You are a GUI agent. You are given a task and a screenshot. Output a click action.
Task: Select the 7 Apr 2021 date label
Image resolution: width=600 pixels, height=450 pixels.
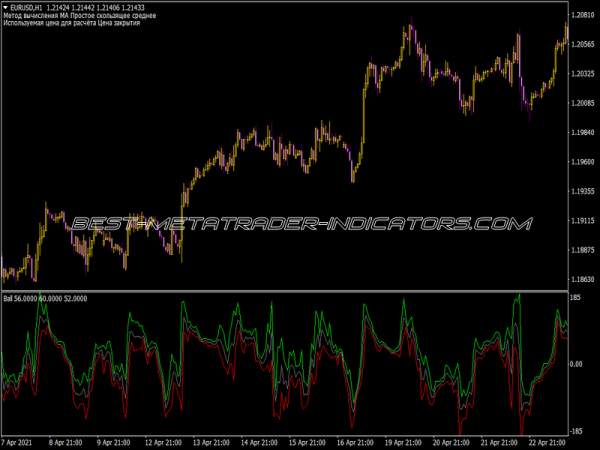point(17,443)
